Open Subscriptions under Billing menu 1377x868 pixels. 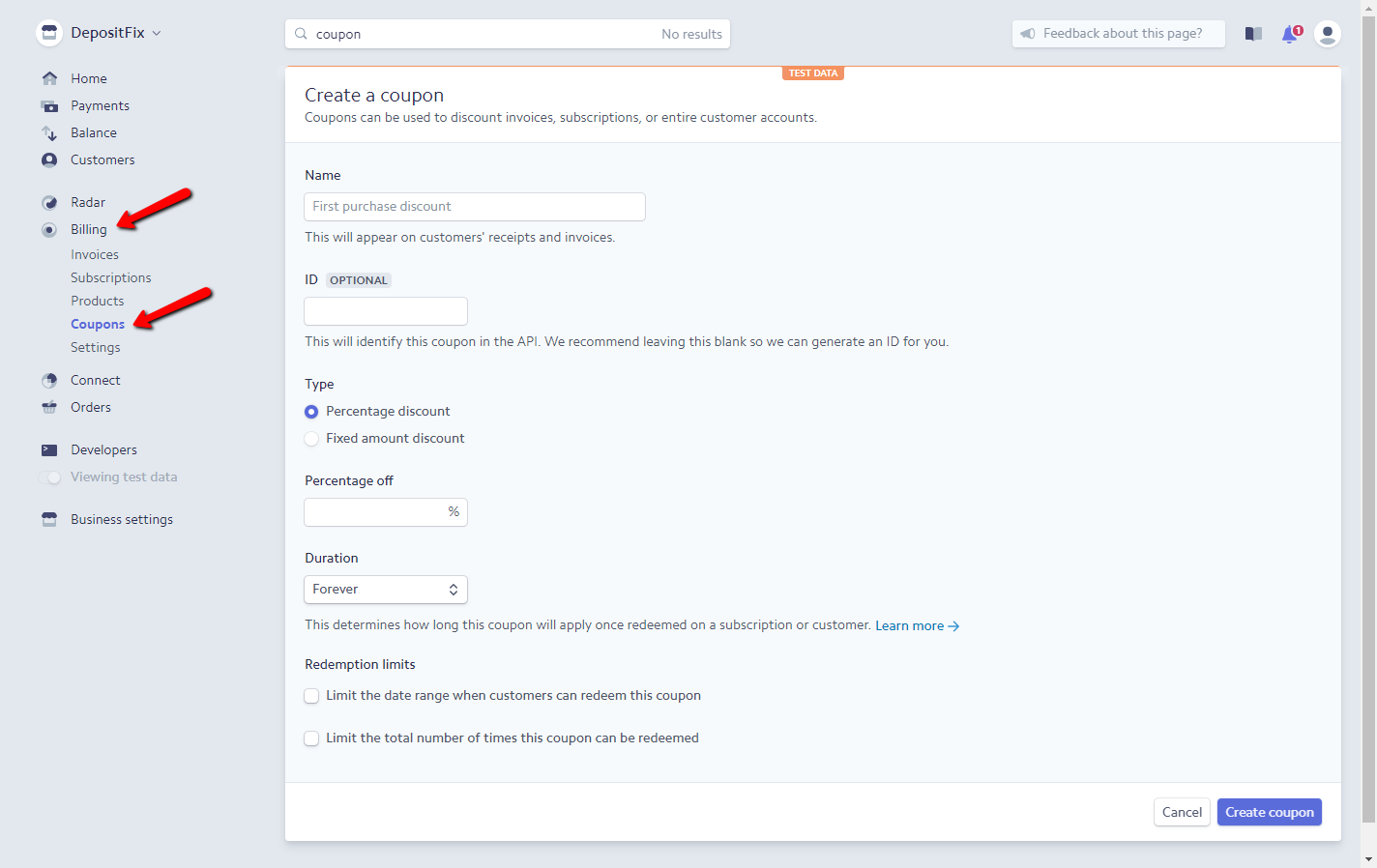pos(110,277)
